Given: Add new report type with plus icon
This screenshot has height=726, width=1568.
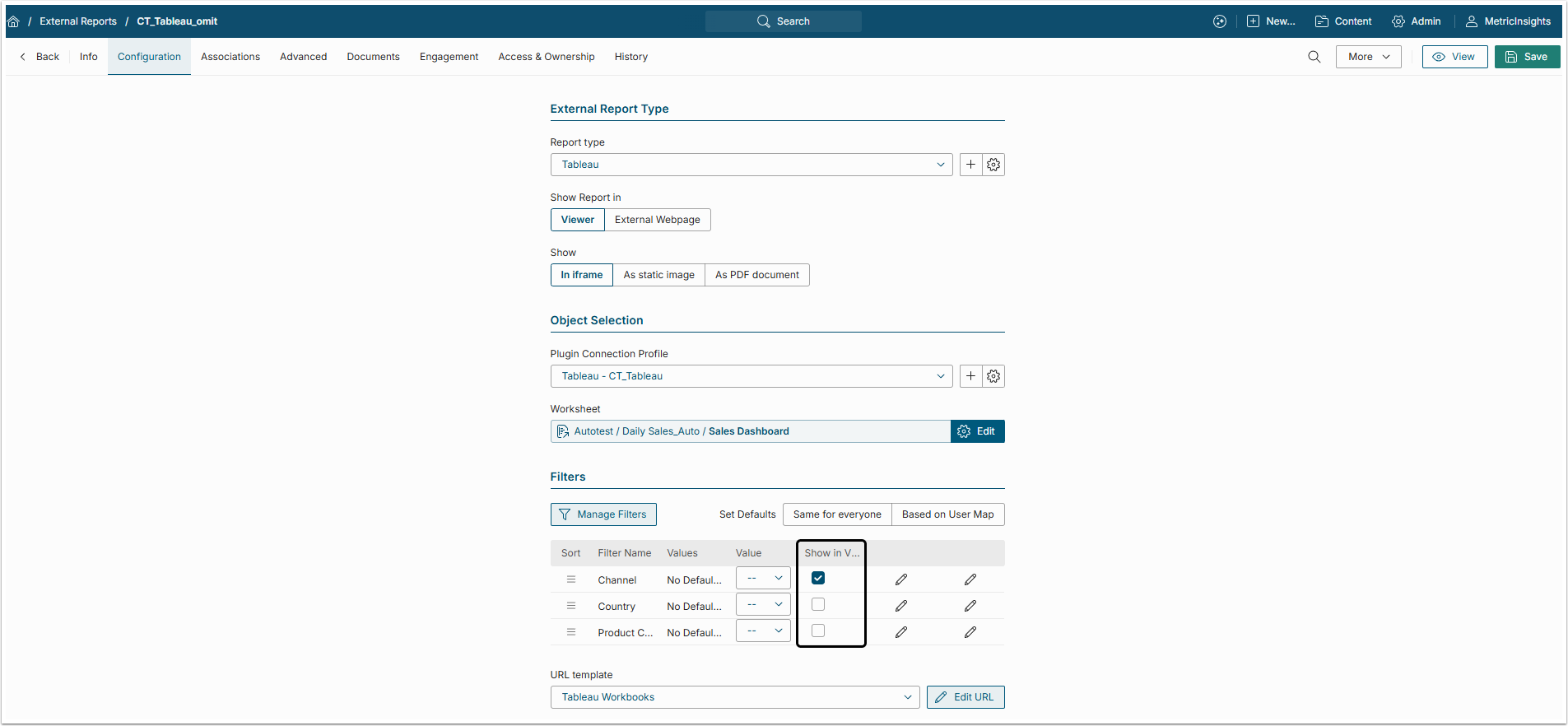Looking at the screenshot, I should coord(971,165).
